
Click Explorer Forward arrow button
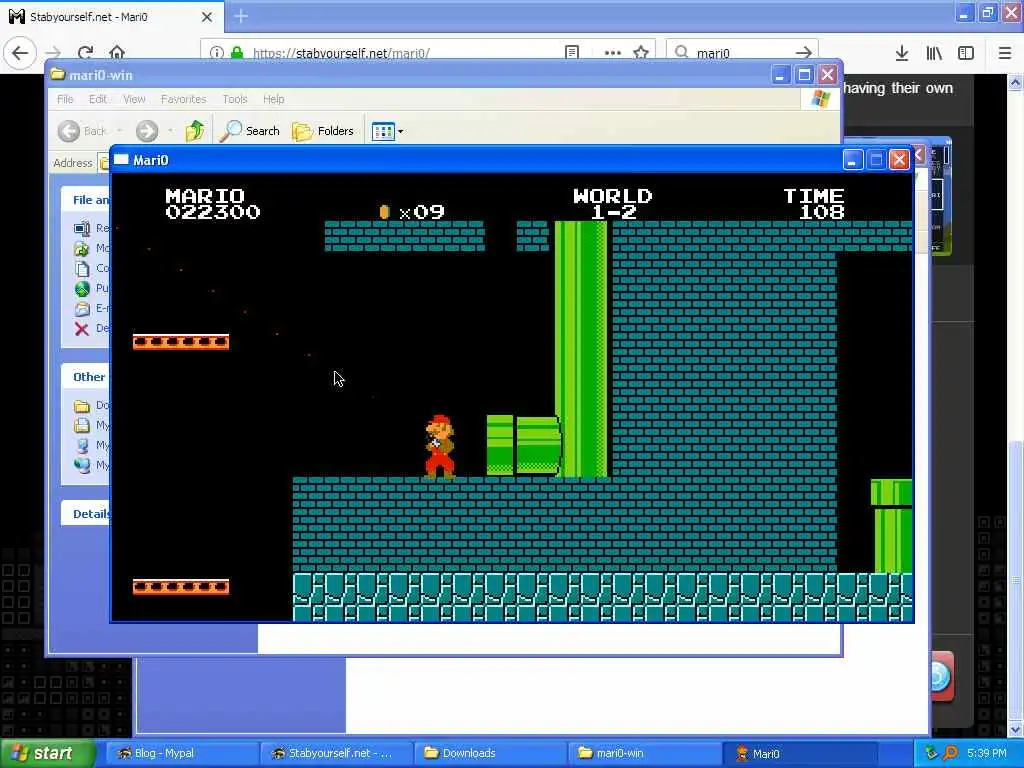147,131
